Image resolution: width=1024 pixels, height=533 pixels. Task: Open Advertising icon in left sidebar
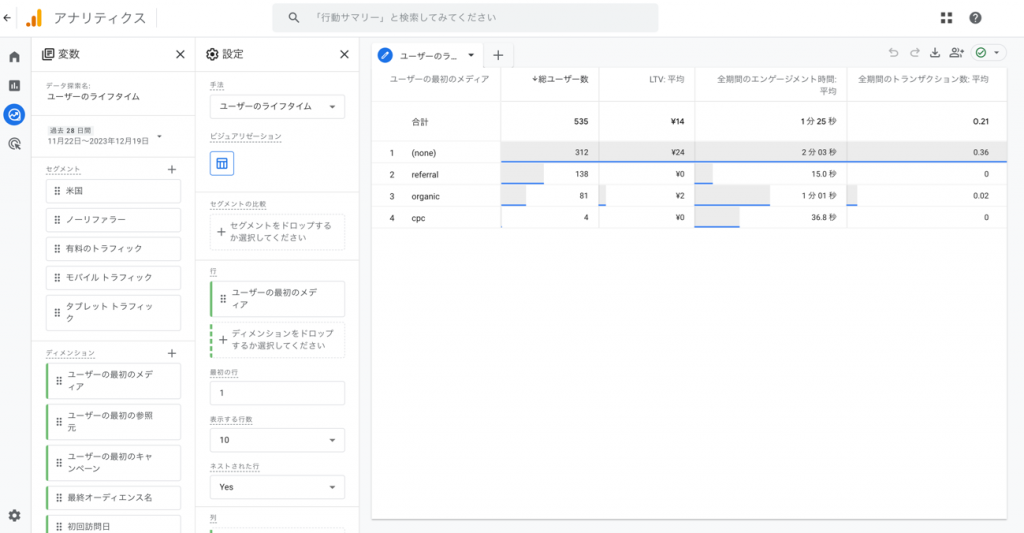tap(14, 144)
